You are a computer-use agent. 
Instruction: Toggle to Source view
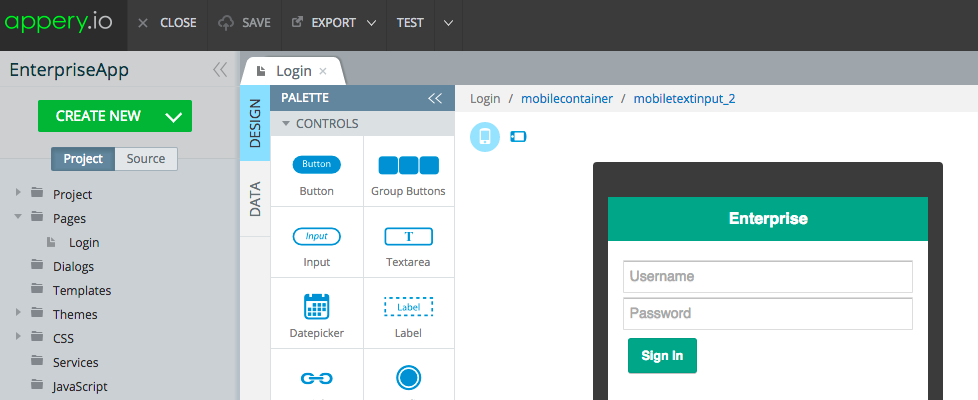(x=146, y=159)
